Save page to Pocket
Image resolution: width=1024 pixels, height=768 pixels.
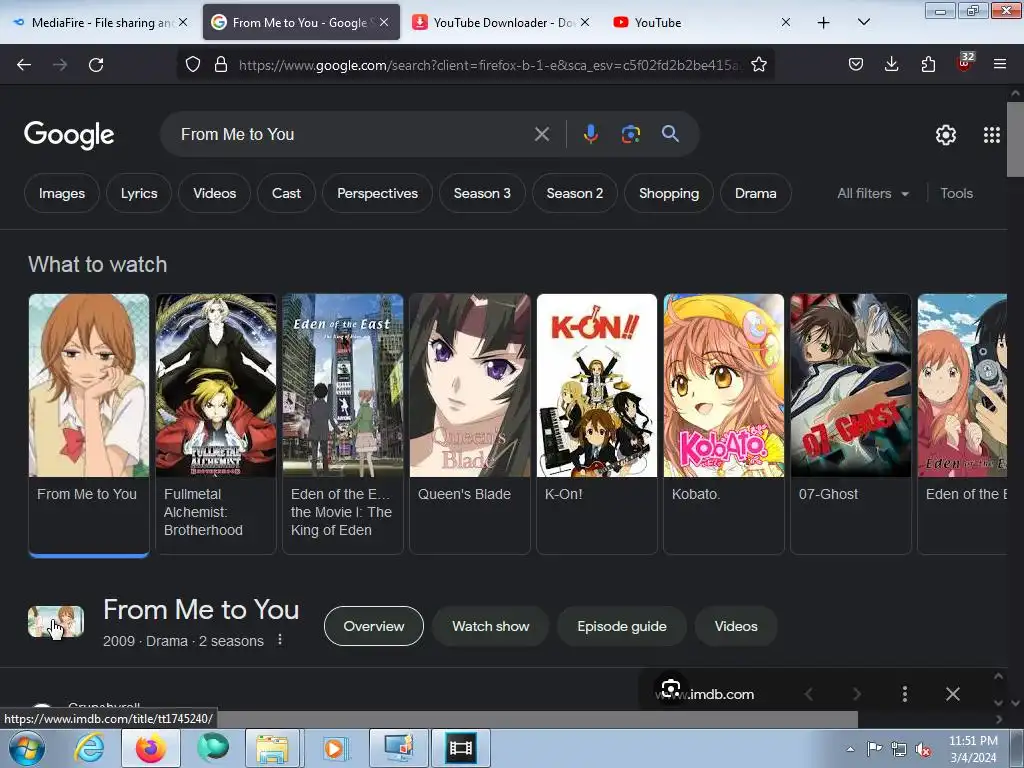856,64
